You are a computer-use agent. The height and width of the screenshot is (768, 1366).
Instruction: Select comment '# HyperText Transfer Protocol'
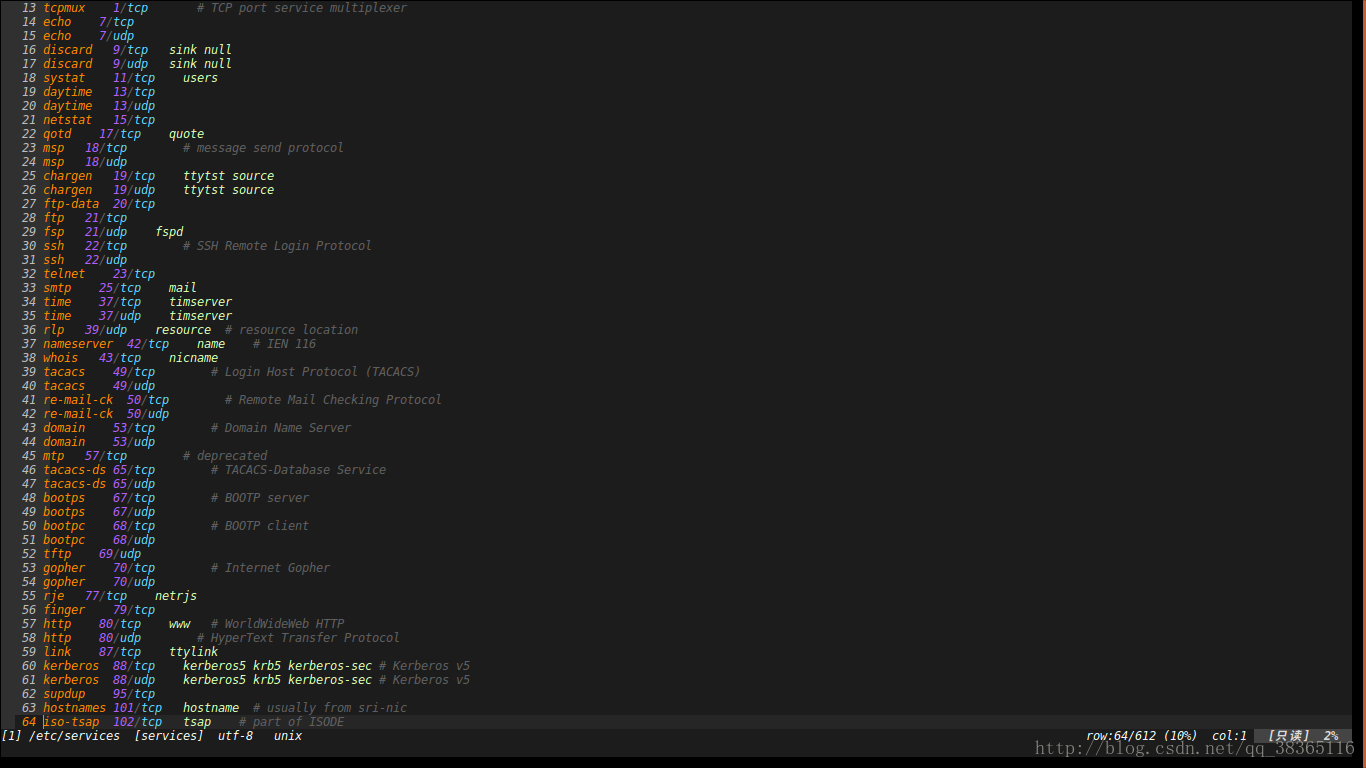pos(298,638)
